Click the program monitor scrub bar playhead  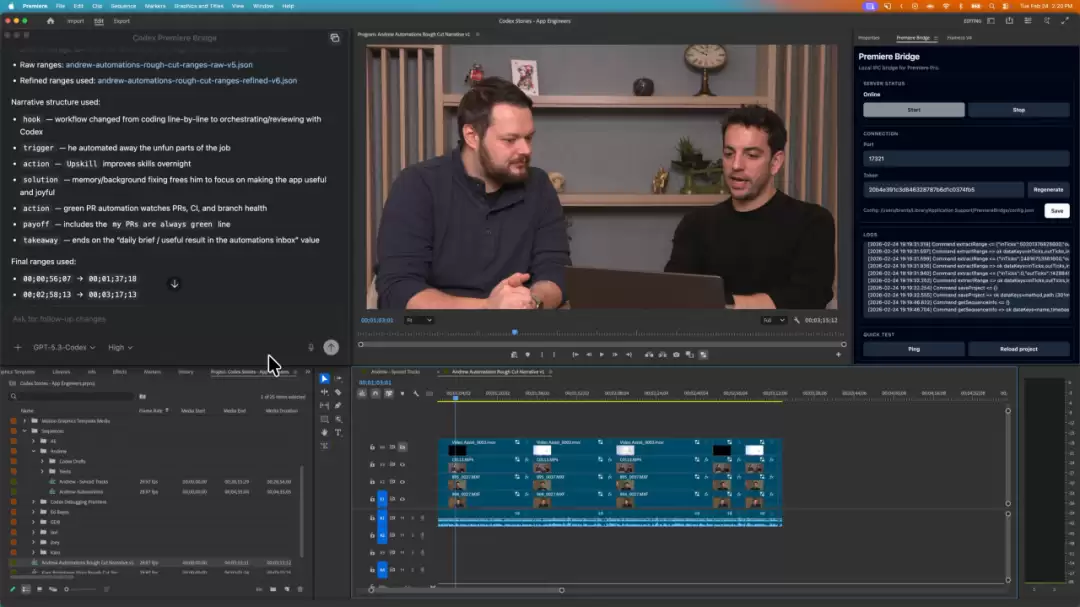pos(515,333)
